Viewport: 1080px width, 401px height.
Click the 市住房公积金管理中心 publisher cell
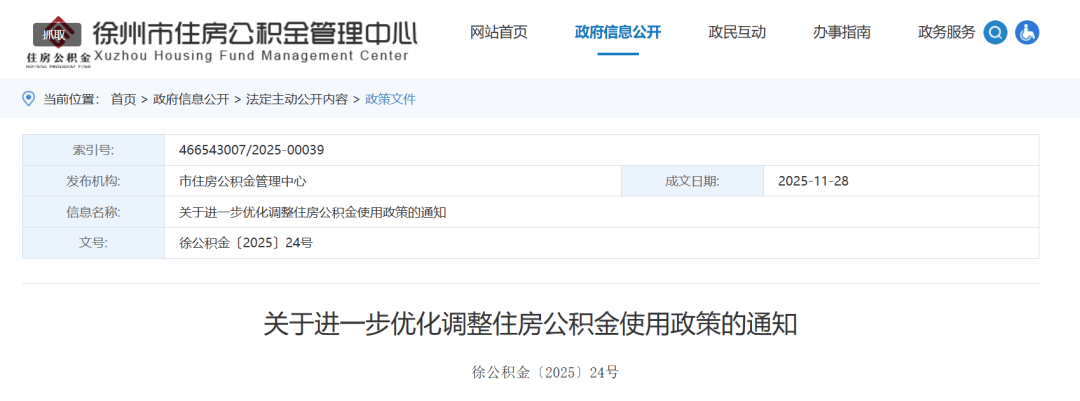point(242,181)
